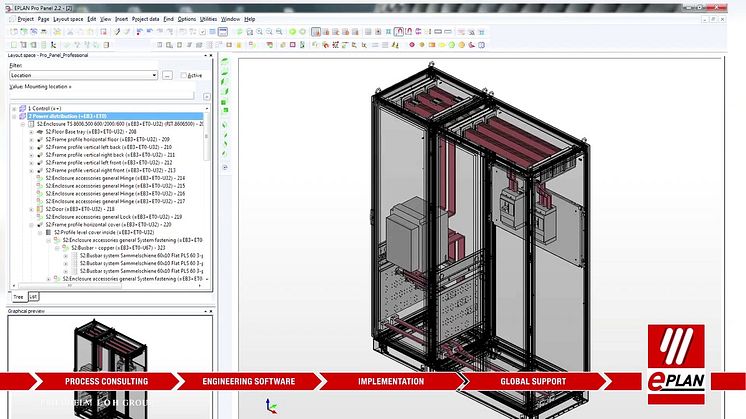Open the Project data menu

coord(145,19)
